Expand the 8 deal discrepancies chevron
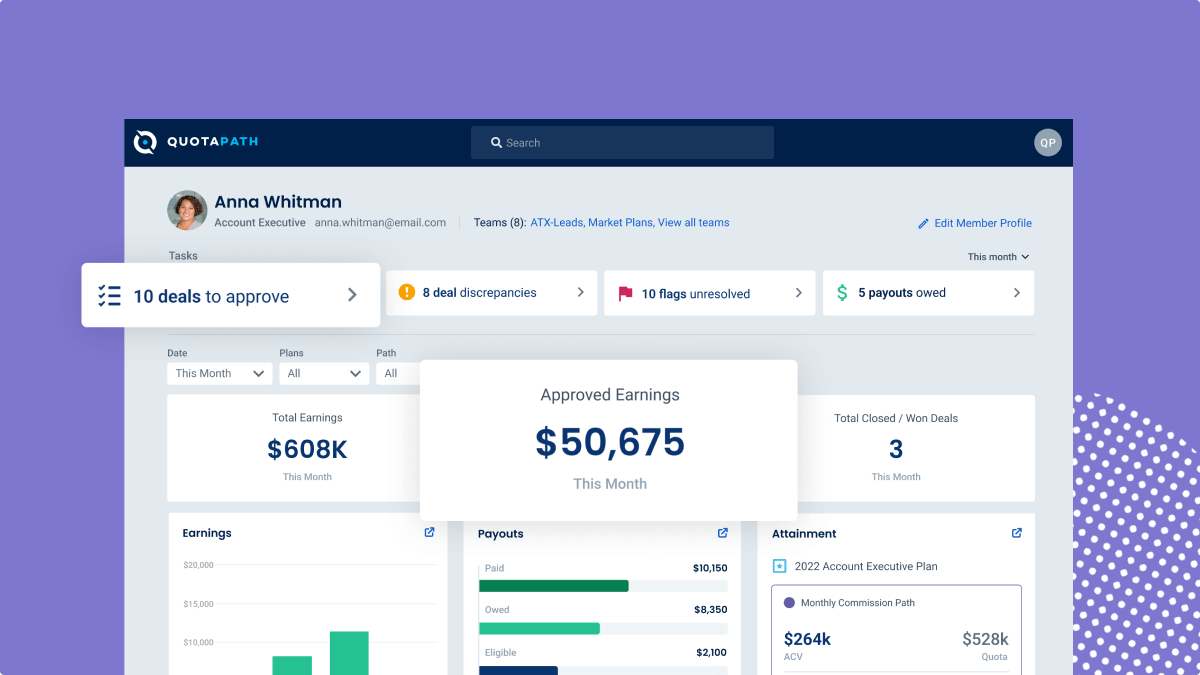1200x675 pixels. coord(581,292)
